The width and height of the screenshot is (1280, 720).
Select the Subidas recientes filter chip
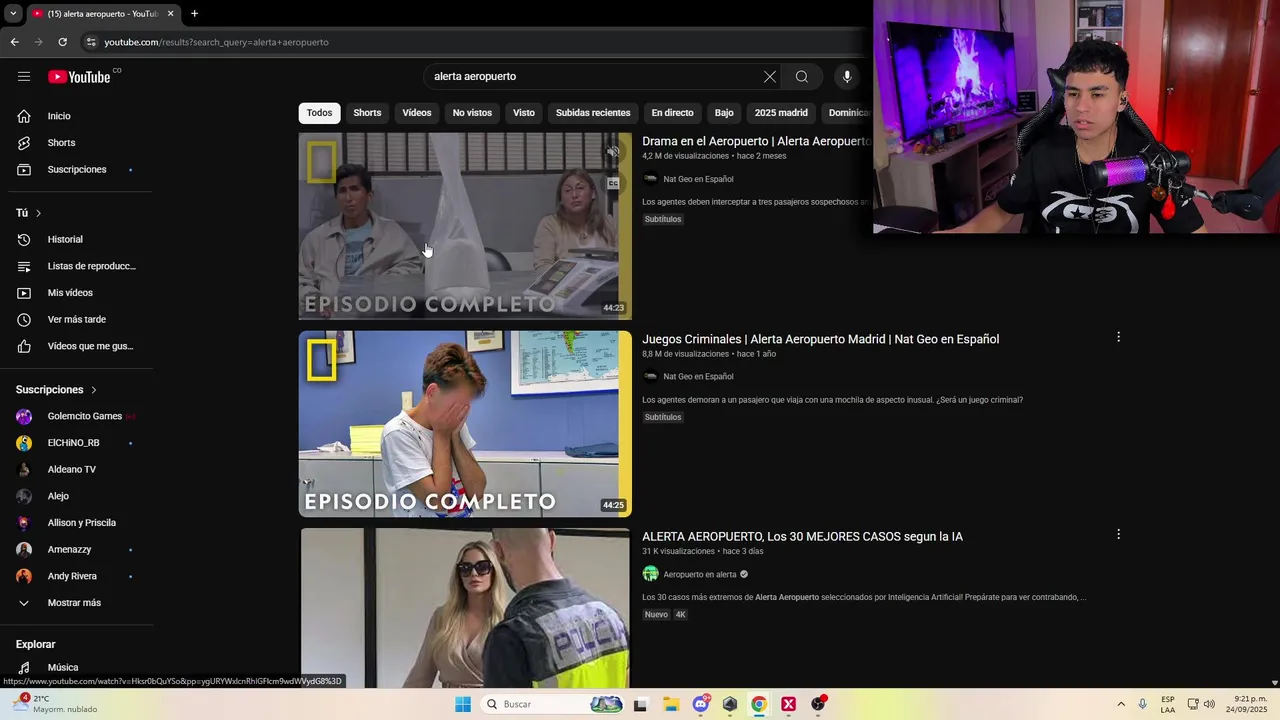point(593,113)
